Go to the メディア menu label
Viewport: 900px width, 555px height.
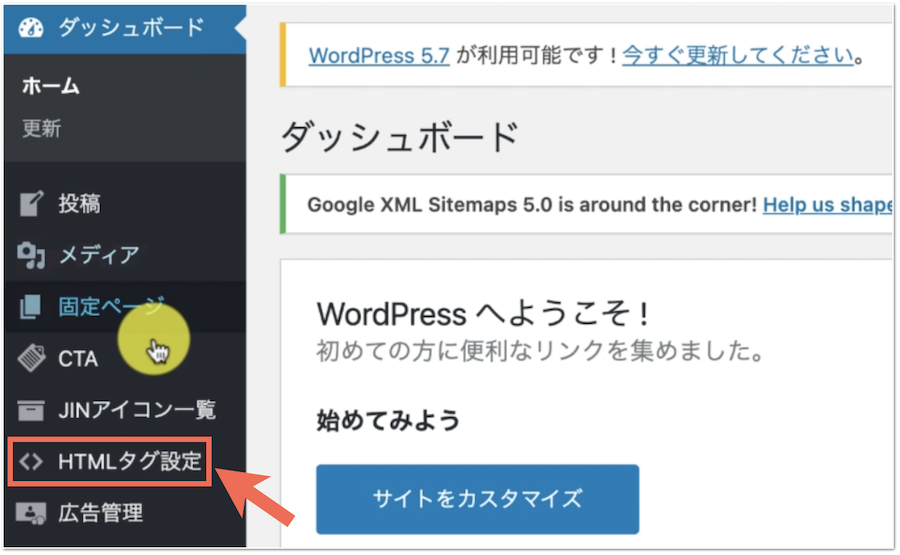tap(98, 256)
